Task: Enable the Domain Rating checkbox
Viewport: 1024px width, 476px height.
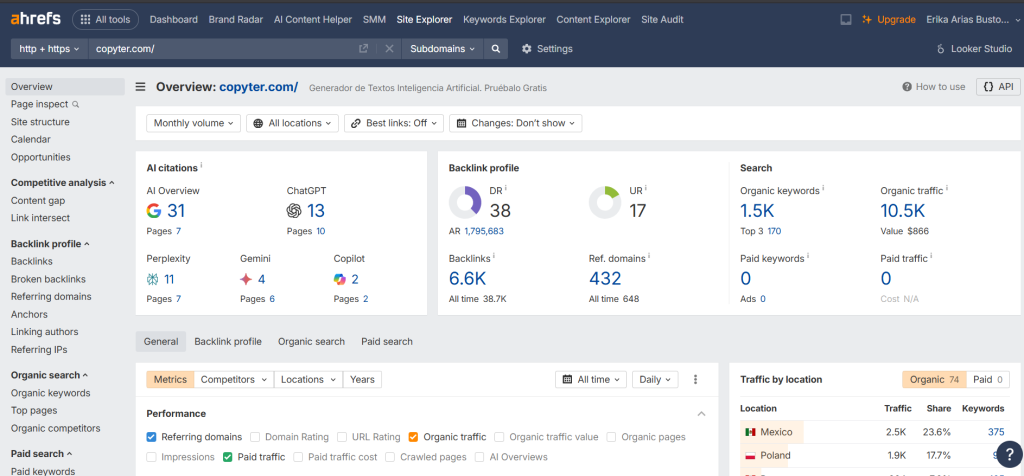Action: [255, 437]
